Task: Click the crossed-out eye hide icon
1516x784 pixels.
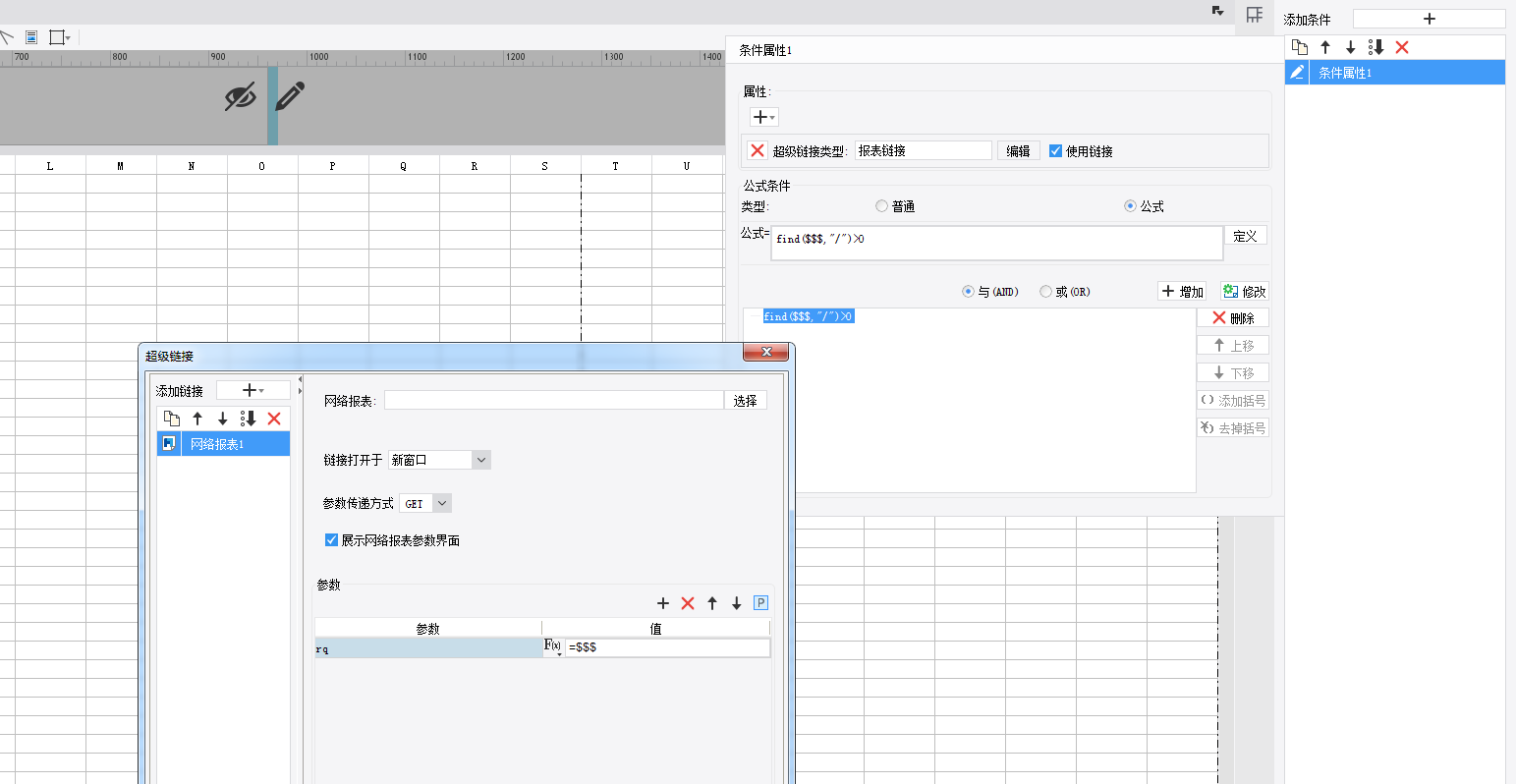Action: tap(240, 96)
